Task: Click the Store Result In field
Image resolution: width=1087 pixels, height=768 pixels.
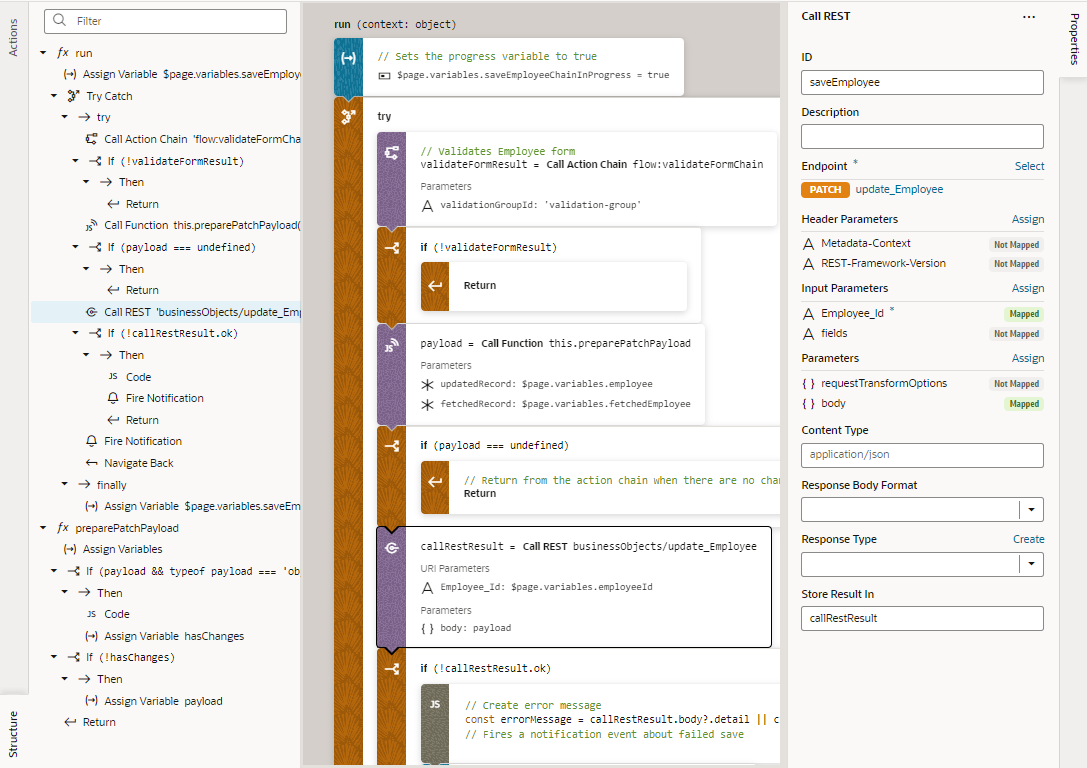Action: 922,618
